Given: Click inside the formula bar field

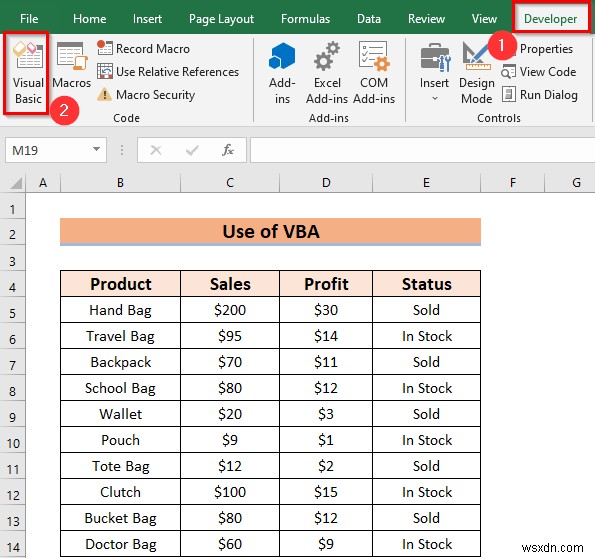Looking at the screenshot, I should 422,150.
